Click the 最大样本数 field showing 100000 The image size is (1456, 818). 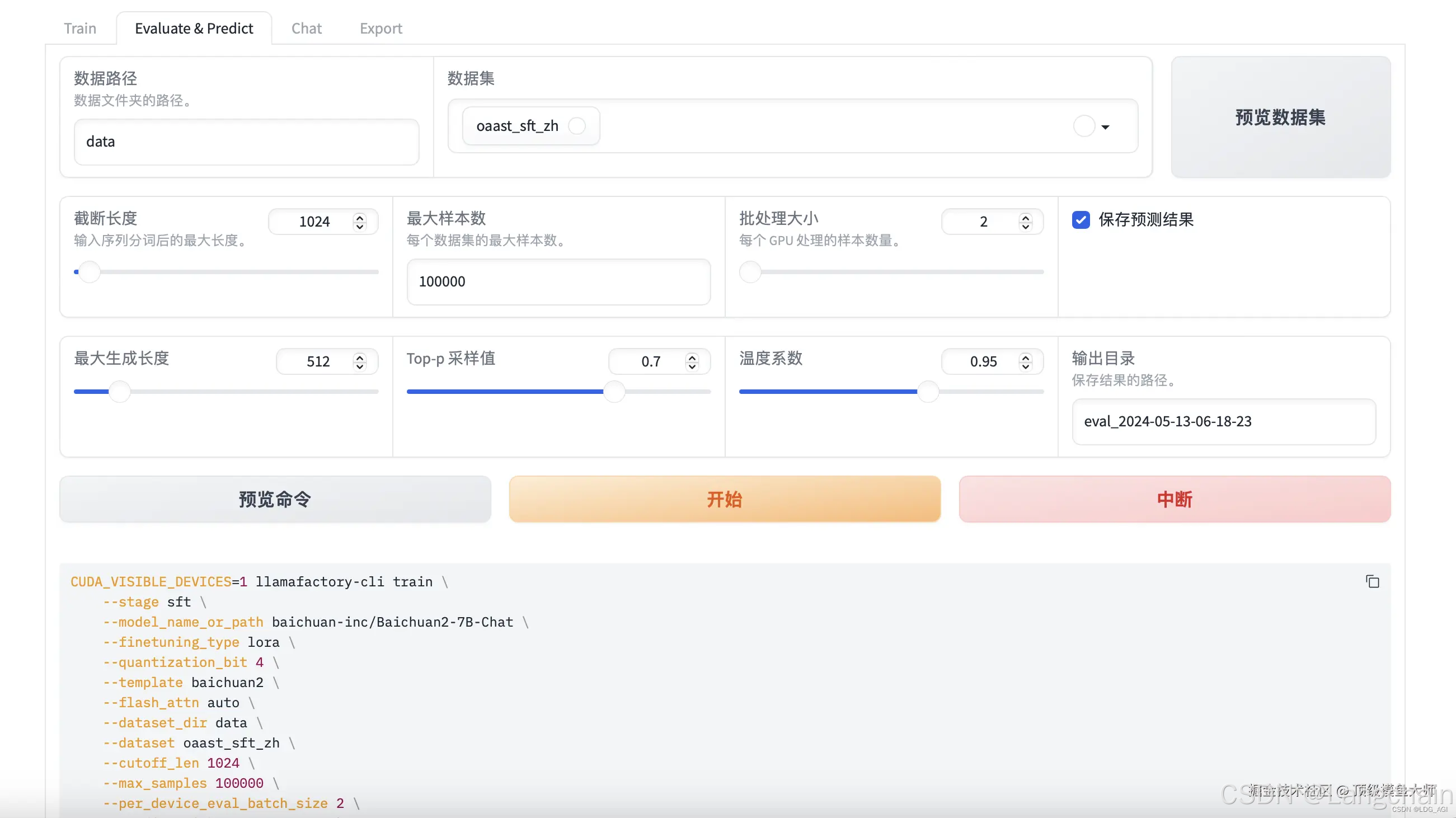(558, 281)
